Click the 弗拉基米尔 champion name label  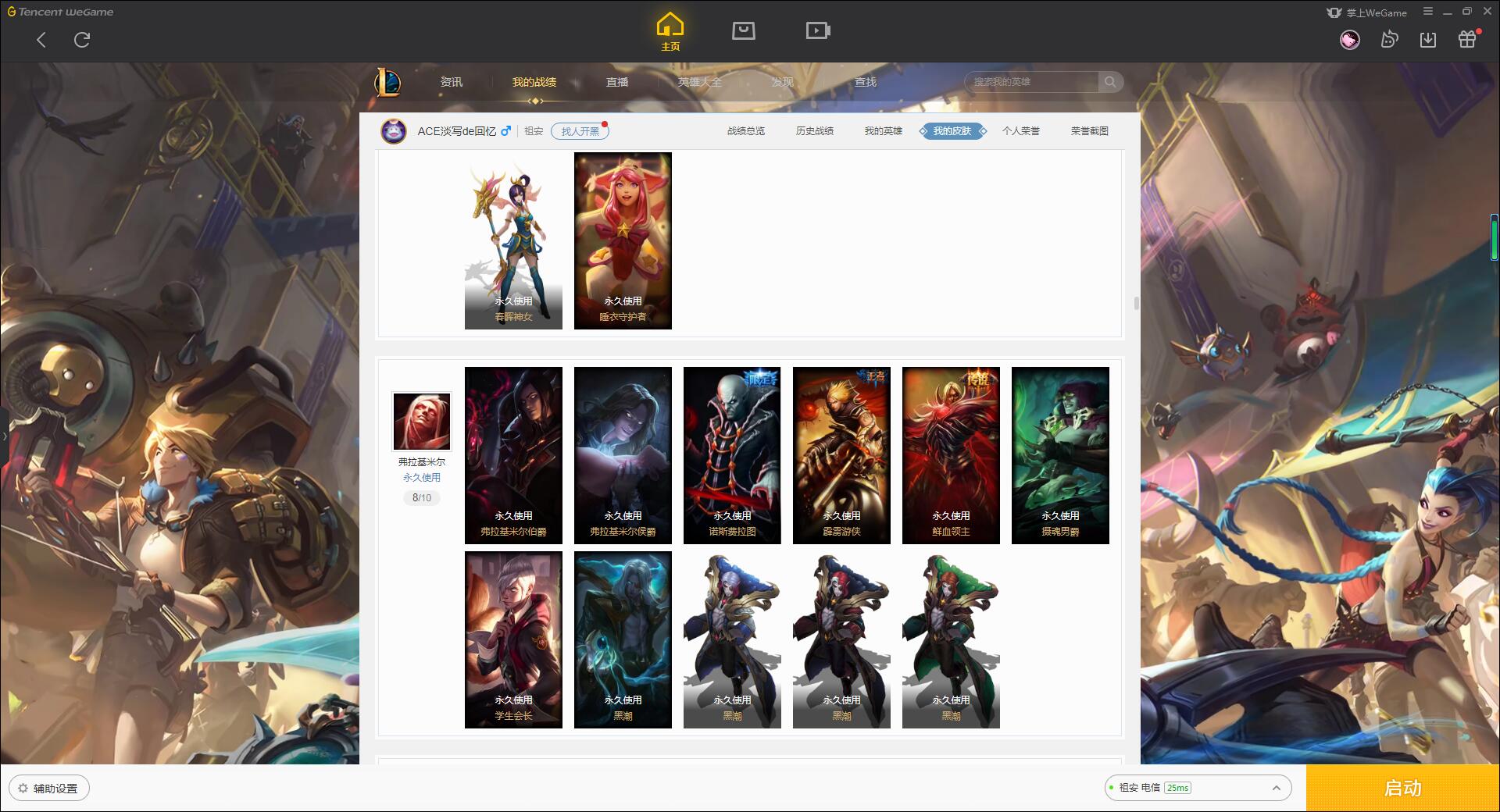point(422,462)
